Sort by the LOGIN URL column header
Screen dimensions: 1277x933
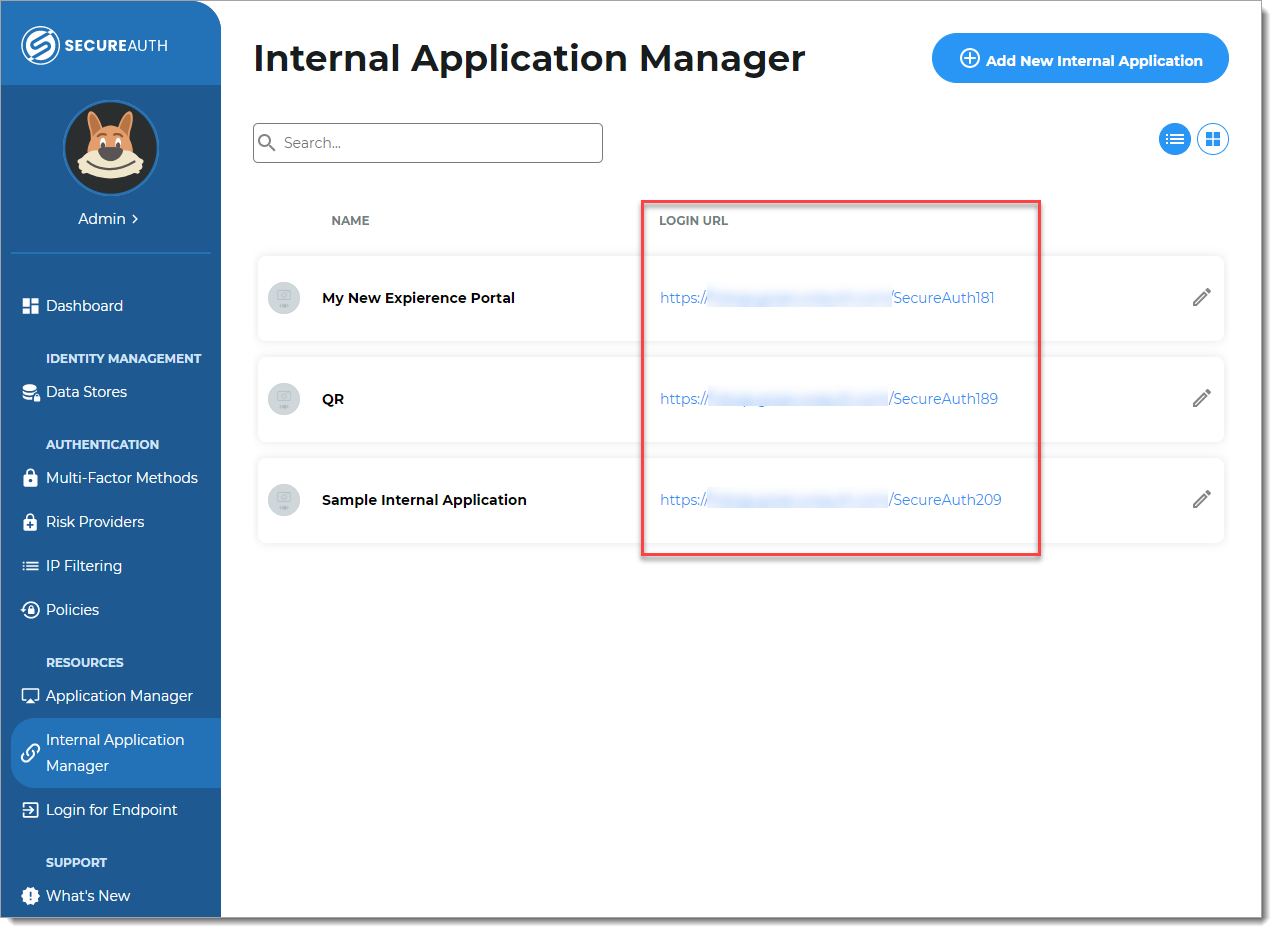(x=693, y=220)
